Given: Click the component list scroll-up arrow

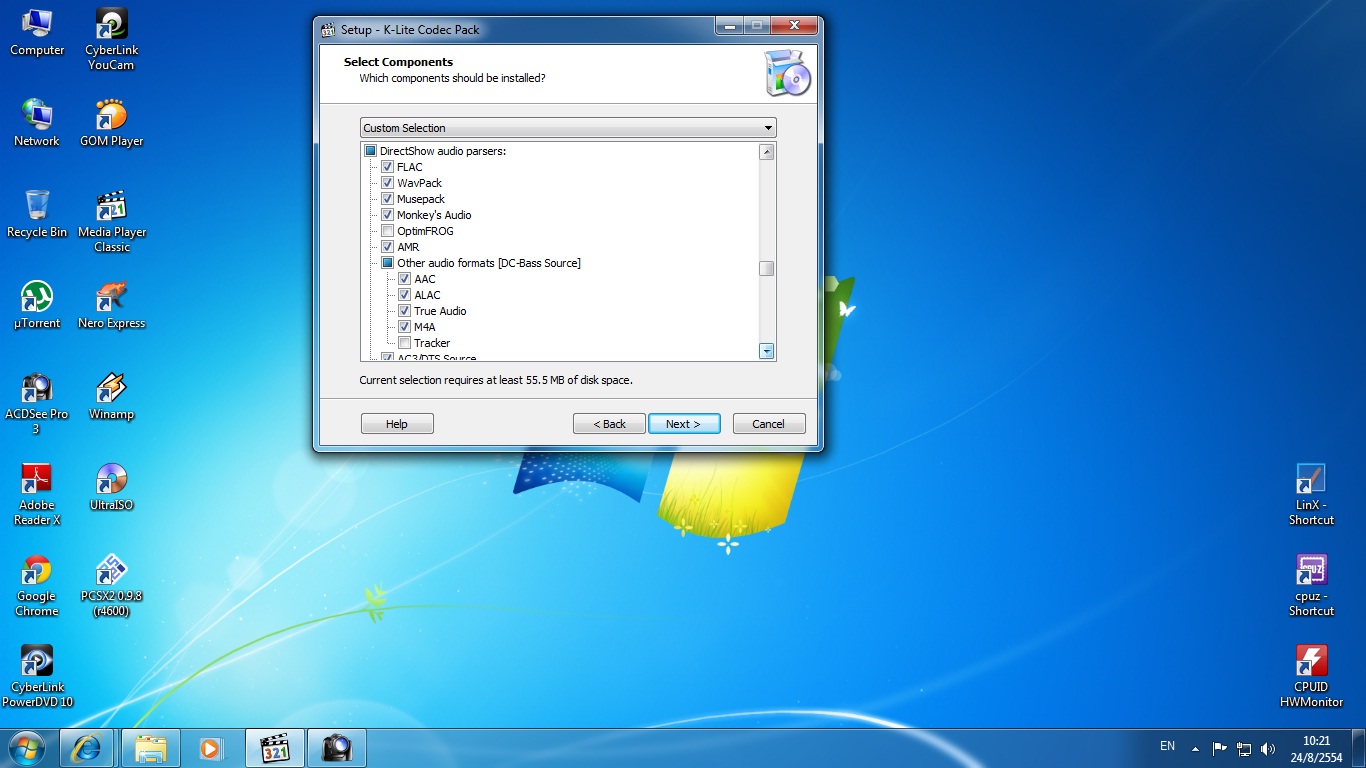Looking at the screenshot, I should [767, 152].
